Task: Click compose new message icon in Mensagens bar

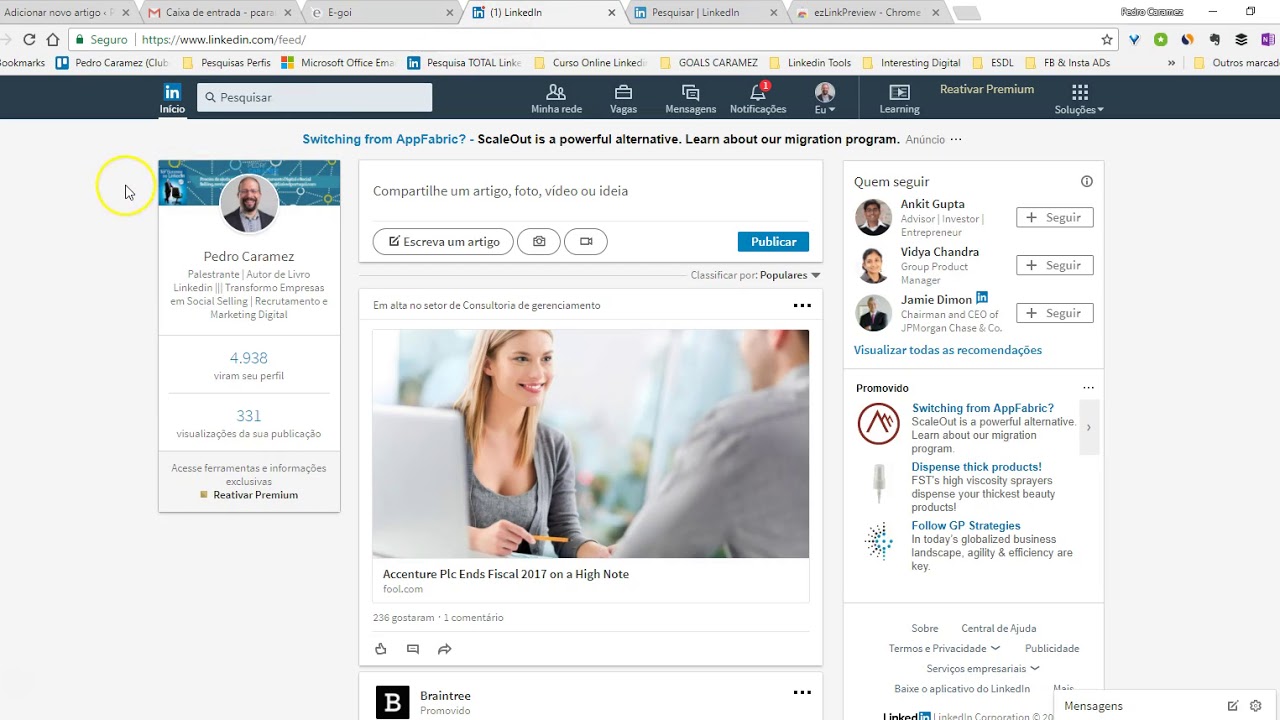Action: tap(1233, 706)
